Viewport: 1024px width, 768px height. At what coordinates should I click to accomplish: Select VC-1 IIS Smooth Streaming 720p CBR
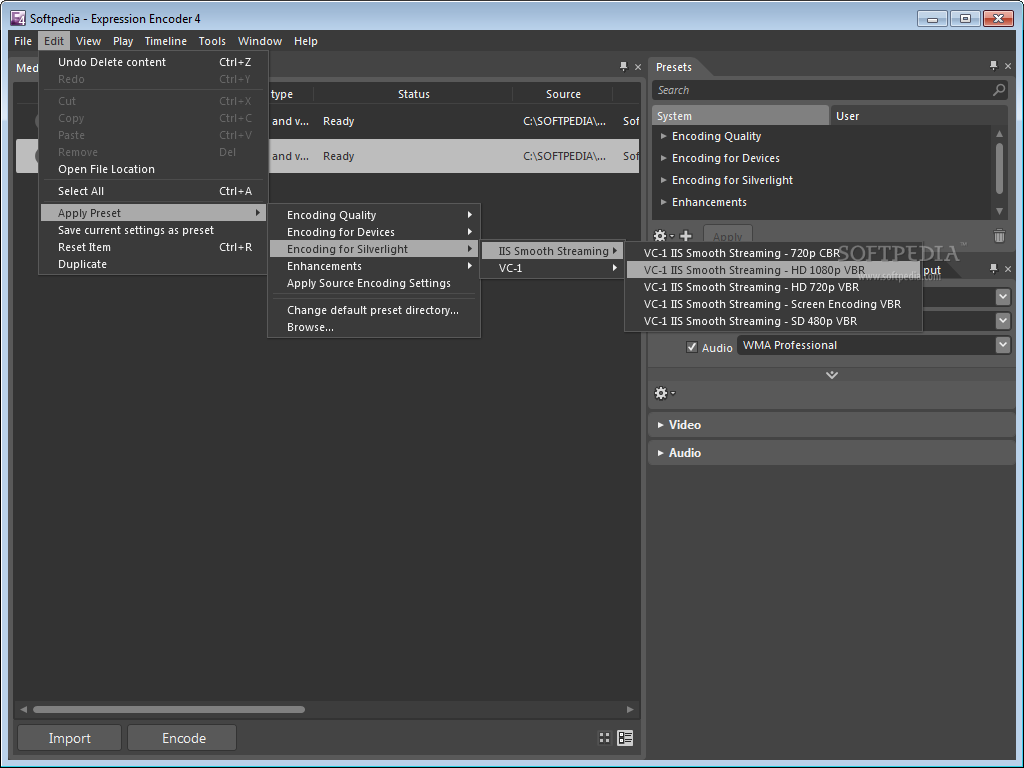(773, 253)
